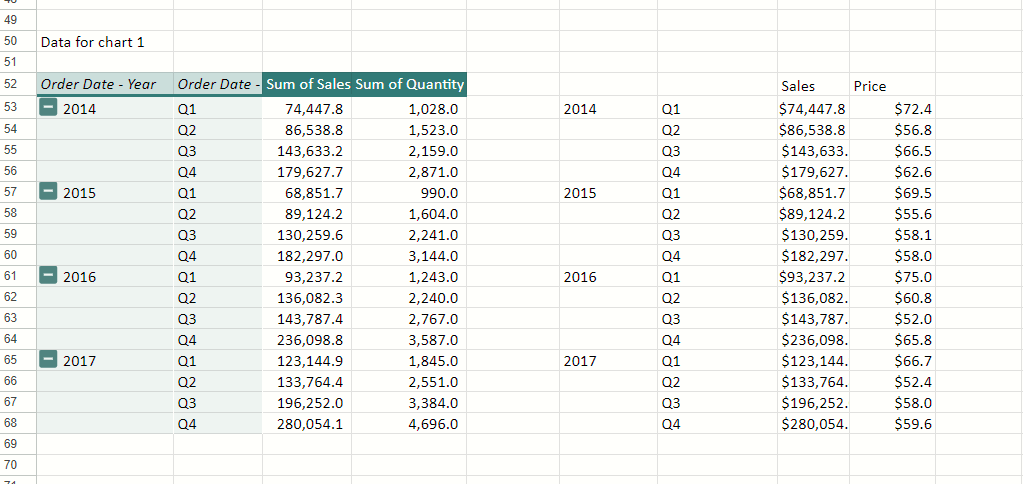Click the 'Sum of Quantity' column header
This screenshot has height=484, width=1023.
pos(409,84)
